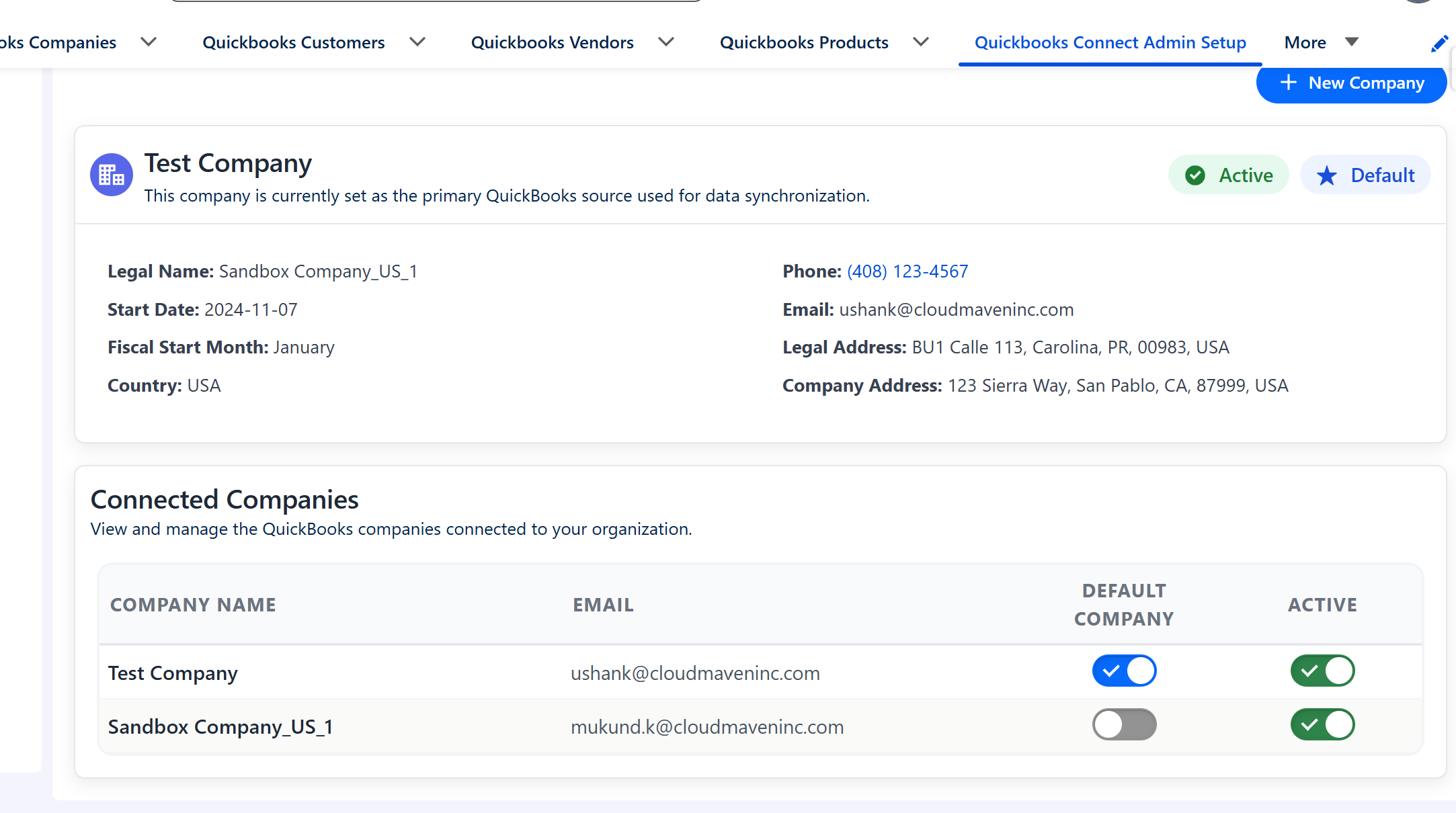Toggle Default Company switch for Test Company
Viewport: 1456px width, 813px height.
(1124, 671)
